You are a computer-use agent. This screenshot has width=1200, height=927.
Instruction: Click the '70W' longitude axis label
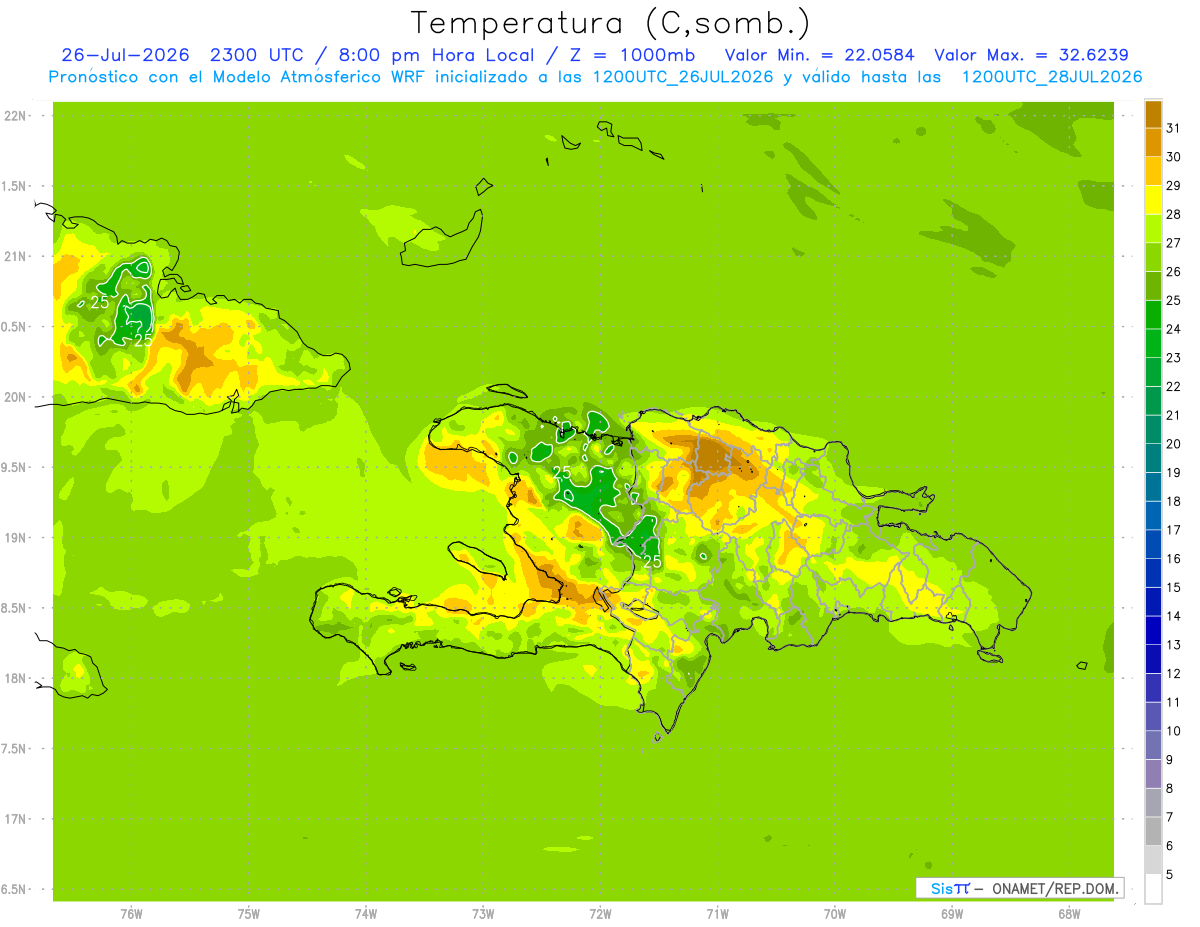coord(835,913)
